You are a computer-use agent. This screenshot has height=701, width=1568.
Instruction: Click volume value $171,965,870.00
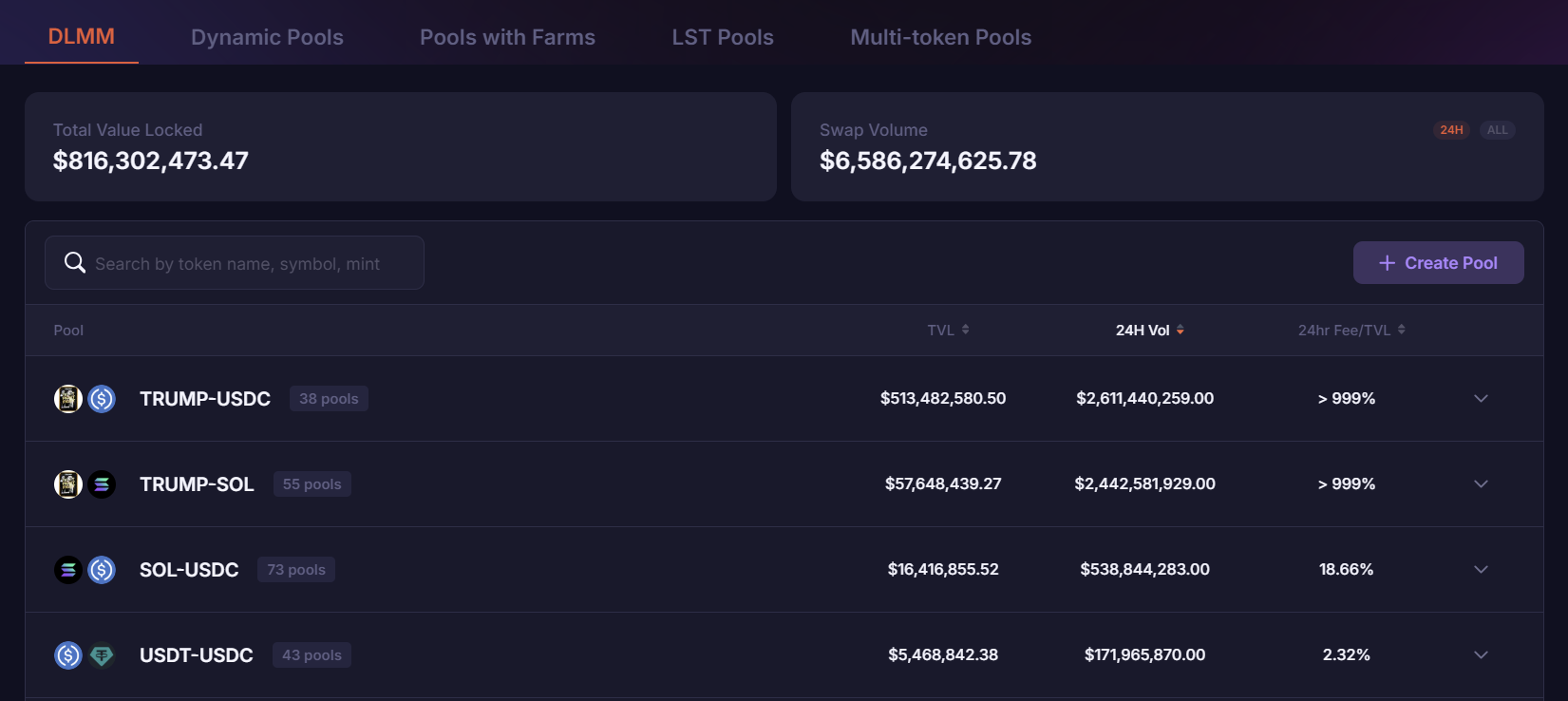tap(1144, 655)
